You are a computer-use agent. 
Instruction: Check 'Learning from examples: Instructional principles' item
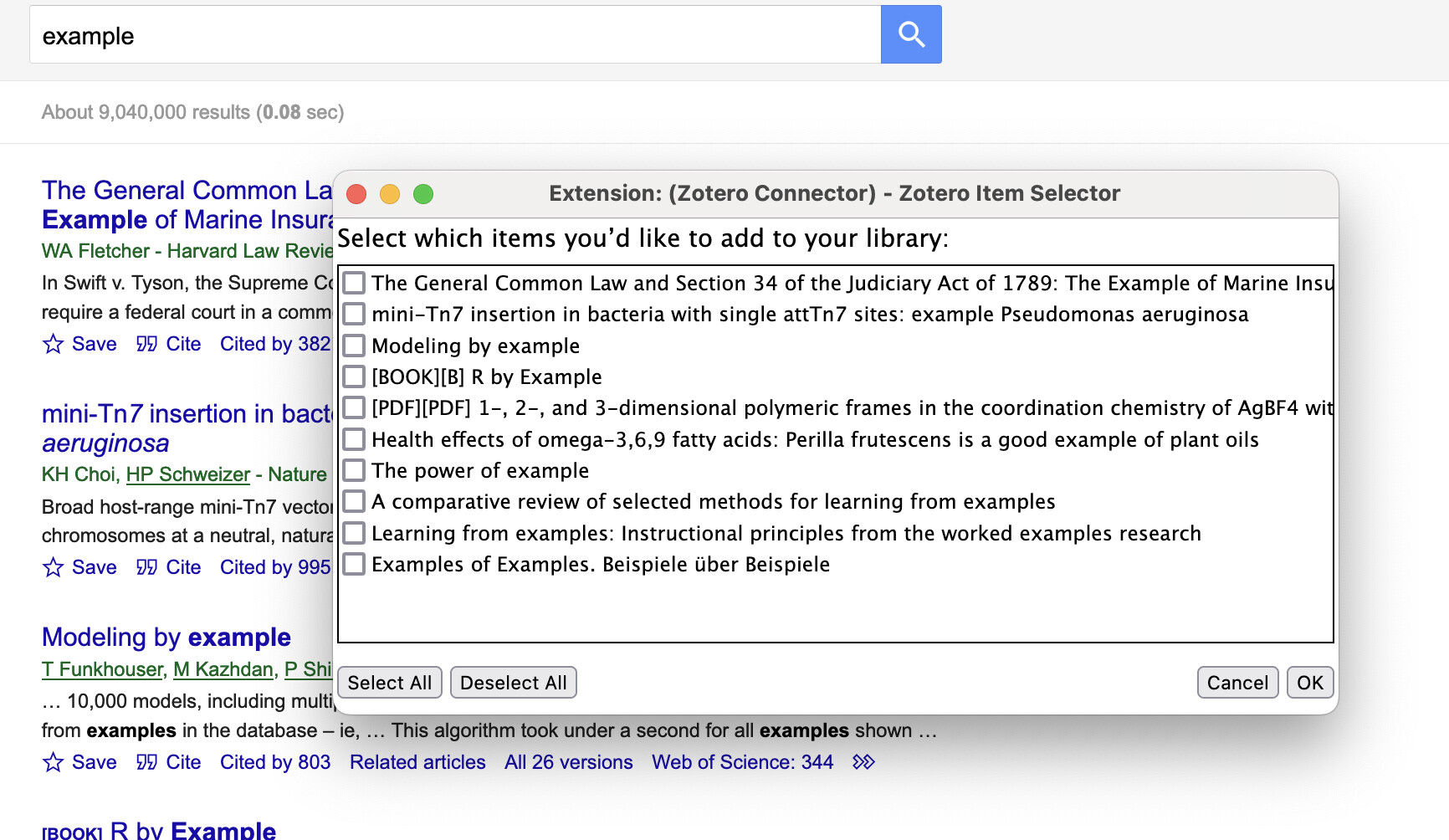click(354, 533)
